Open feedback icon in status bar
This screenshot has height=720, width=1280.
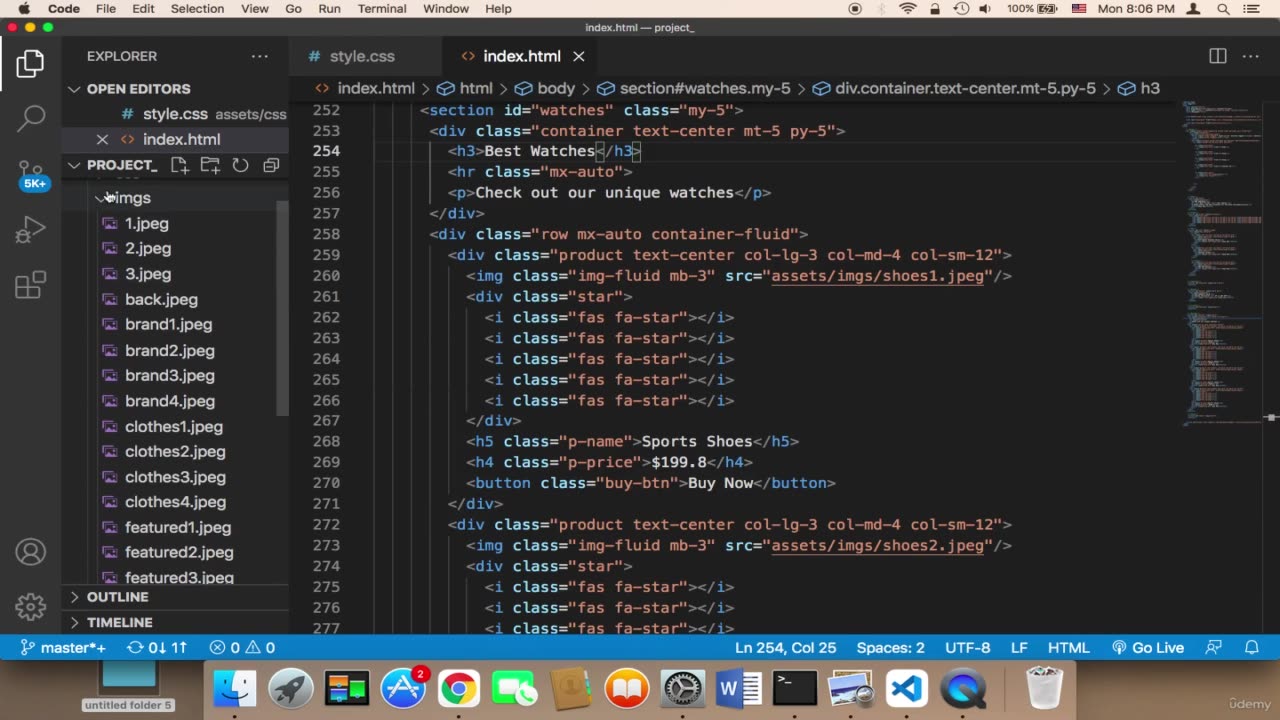pyautogui.click(x=1214, y=647)
